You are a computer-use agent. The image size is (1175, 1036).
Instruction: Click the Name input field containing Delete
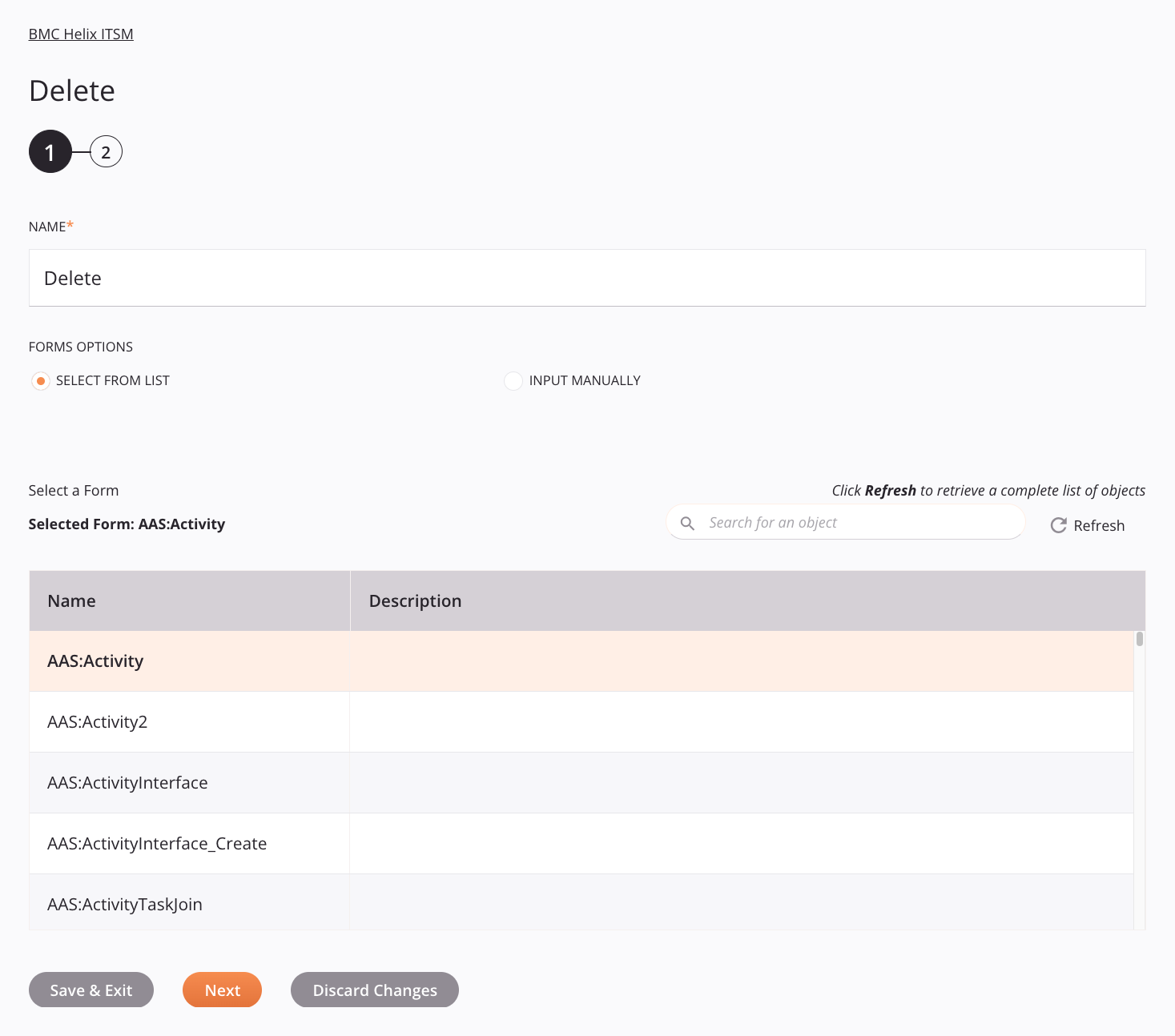(x=587, y=278)
